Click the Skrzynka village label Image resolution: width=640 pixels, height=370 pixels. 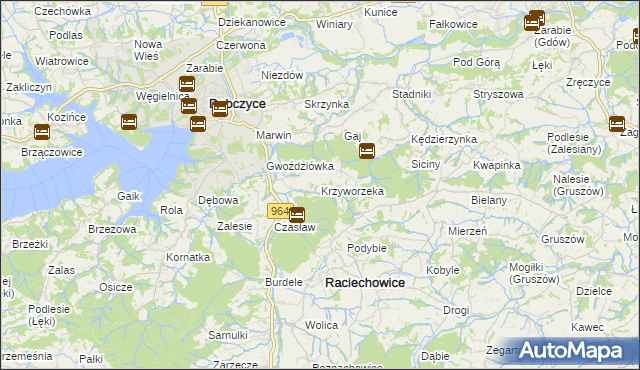tap(327, 104)
